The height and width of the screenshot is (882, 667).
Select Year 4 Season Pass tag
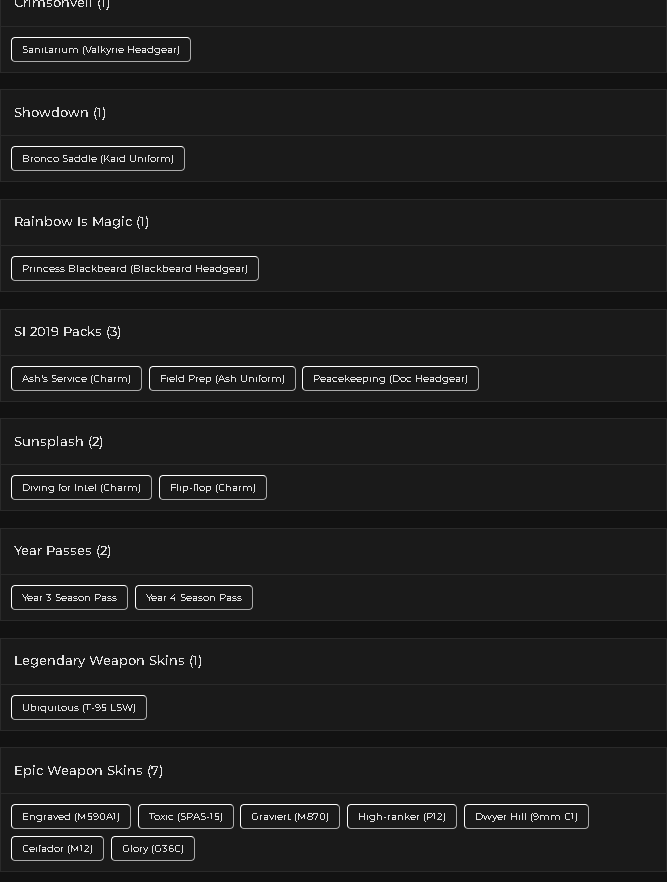(x=194, y=597)
